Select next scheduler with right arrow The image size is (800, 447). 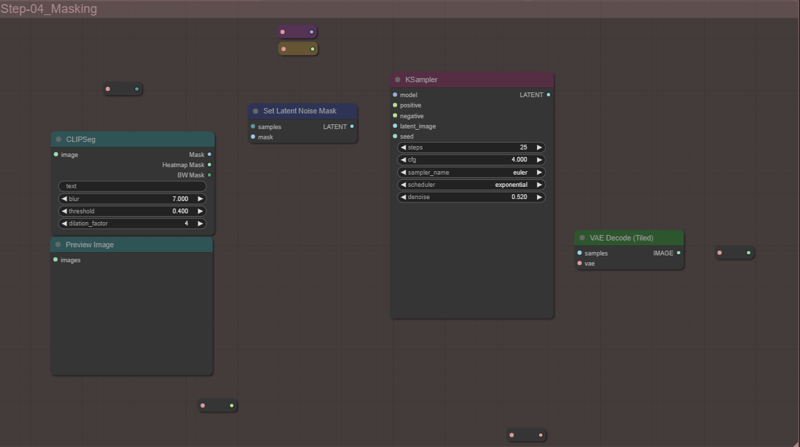coord(539,185)
